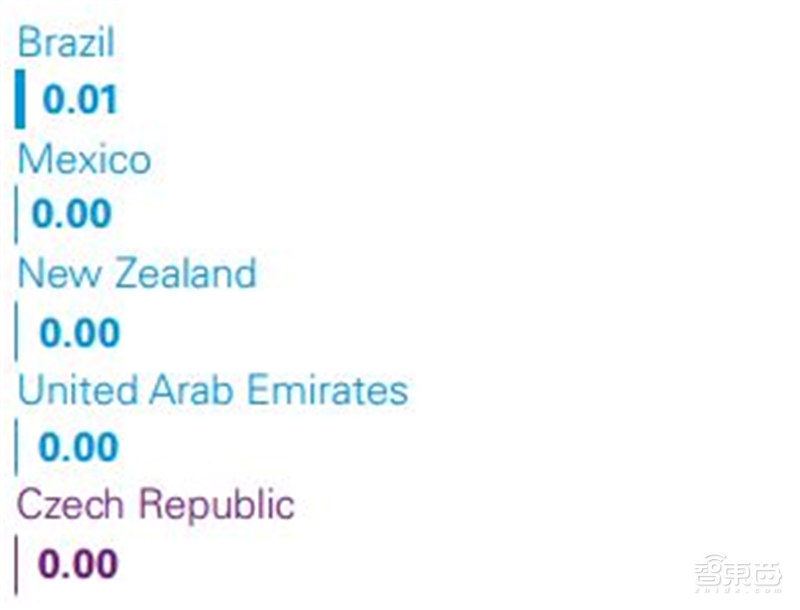Click the thin bar marker beside Mexico's value

coord(16,216)
